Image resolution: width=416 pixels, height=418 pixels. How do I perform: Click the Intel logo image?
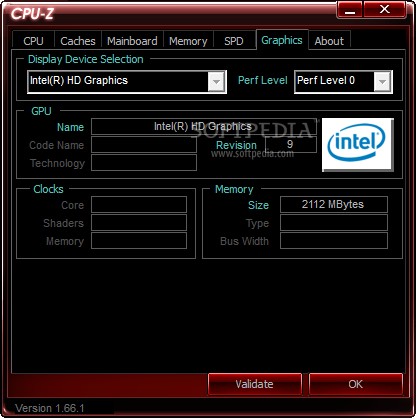tap(358, 145)
